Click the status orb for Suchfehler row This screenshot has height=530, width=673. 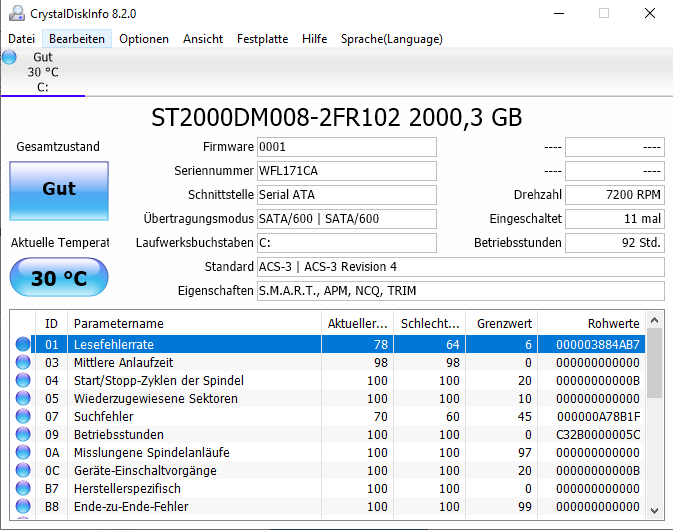(23, 416)
